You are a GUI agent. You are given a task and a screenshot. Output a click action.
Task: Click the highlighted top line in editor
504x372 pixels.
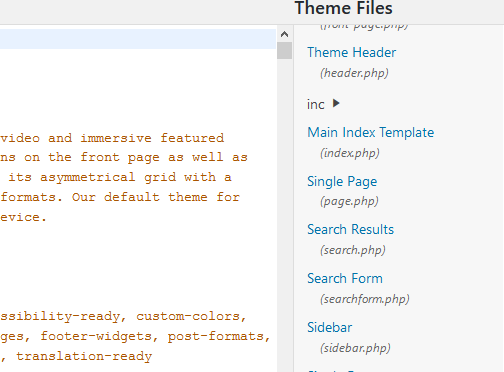[138, 39]
